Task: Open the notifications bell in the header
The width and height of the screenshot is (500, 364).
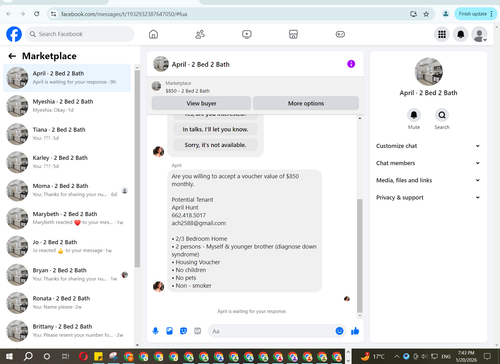Action: (x=461, y=34)
